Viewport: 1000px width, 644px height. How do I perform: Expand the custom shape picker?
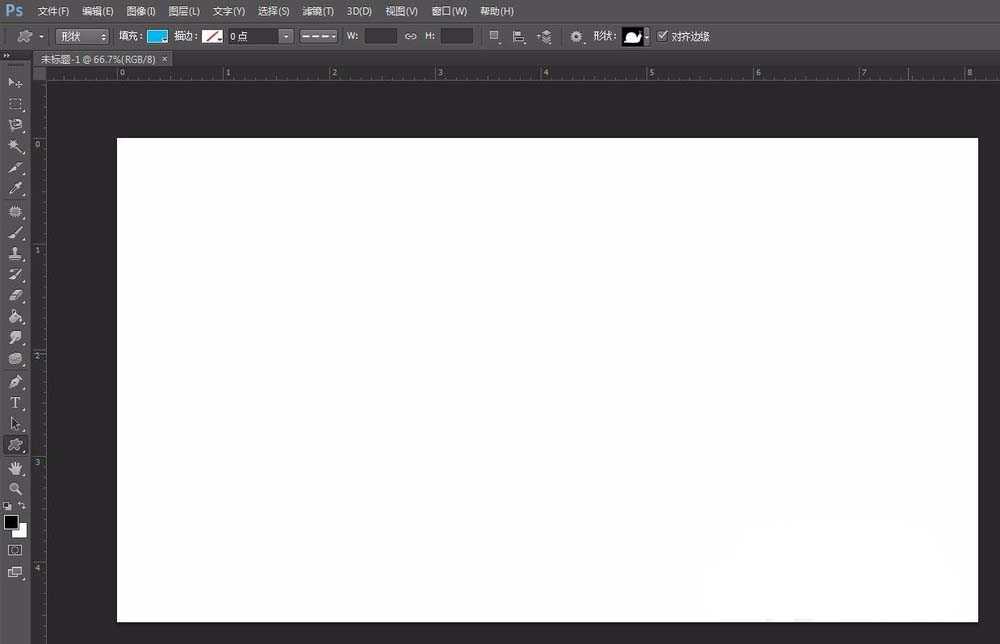pos(647,36)
